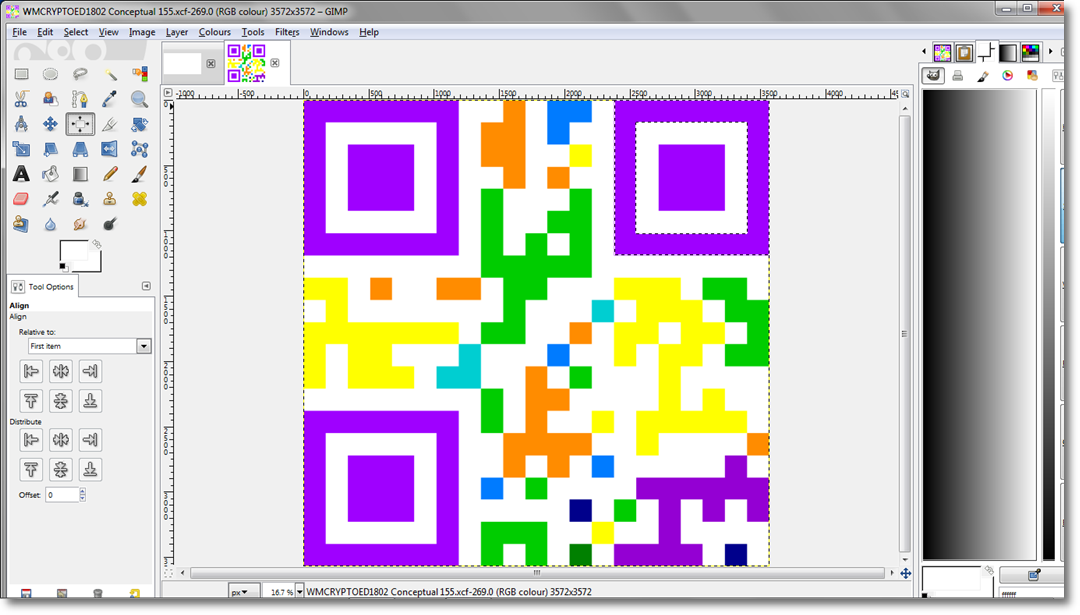Select the Eraser tool
Screen dimensions: 1080x615
tap(21, 199)
